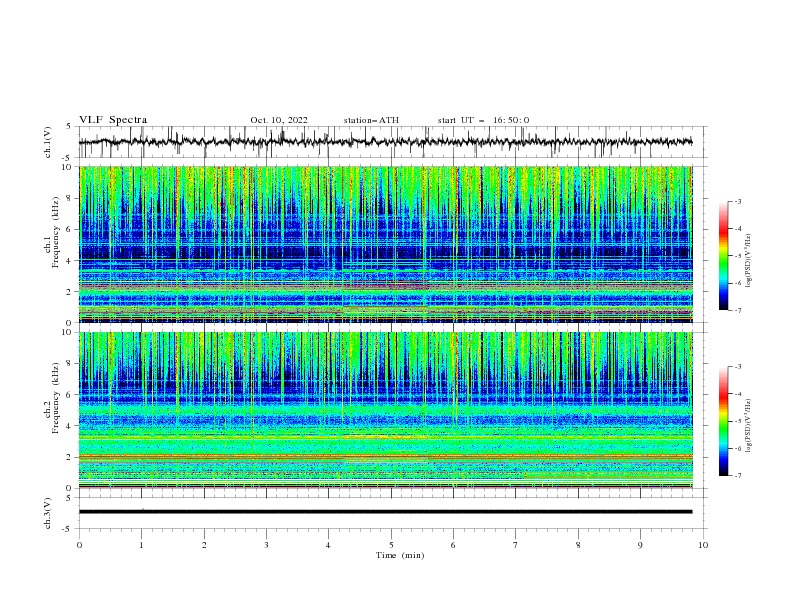Click time axis tick label "0"
Image resolution: width=792 pixels, height=612 pixels.
point(79,545)
